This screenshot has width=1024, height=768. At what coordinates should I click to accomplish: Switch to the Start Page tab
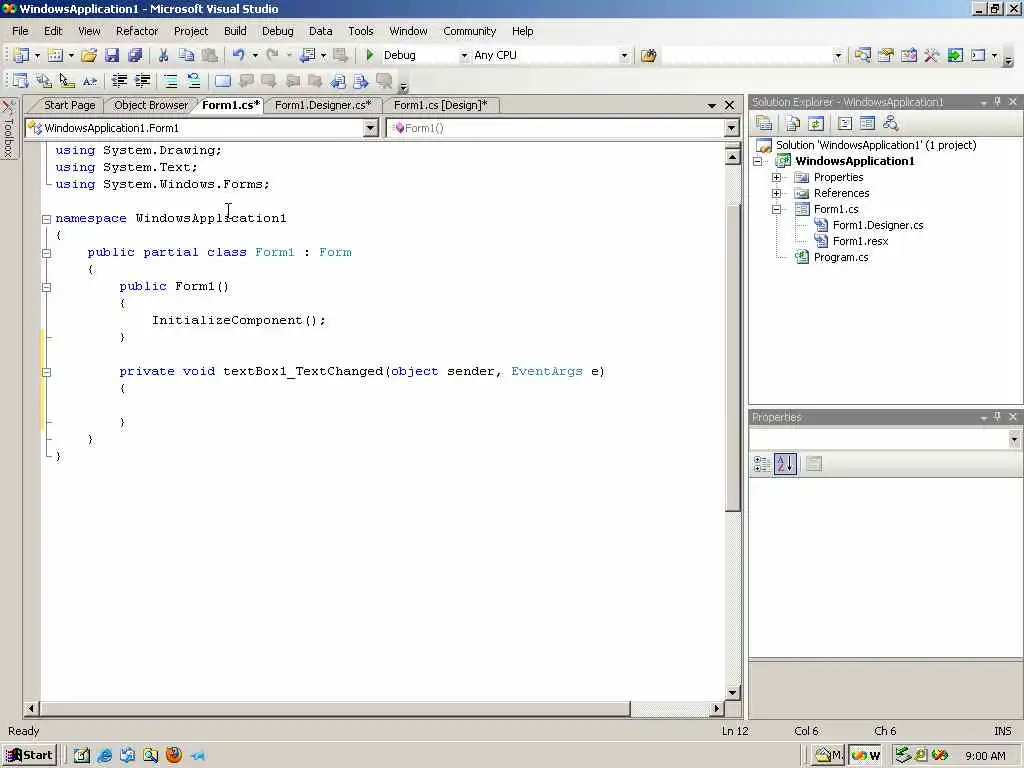tap(69, 105)
